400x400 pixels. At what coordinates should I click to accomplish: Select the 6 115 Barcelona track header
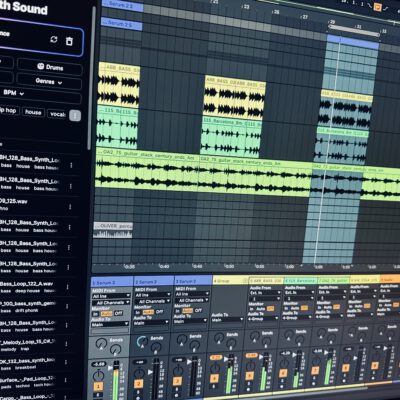click(x=300, y=280)
